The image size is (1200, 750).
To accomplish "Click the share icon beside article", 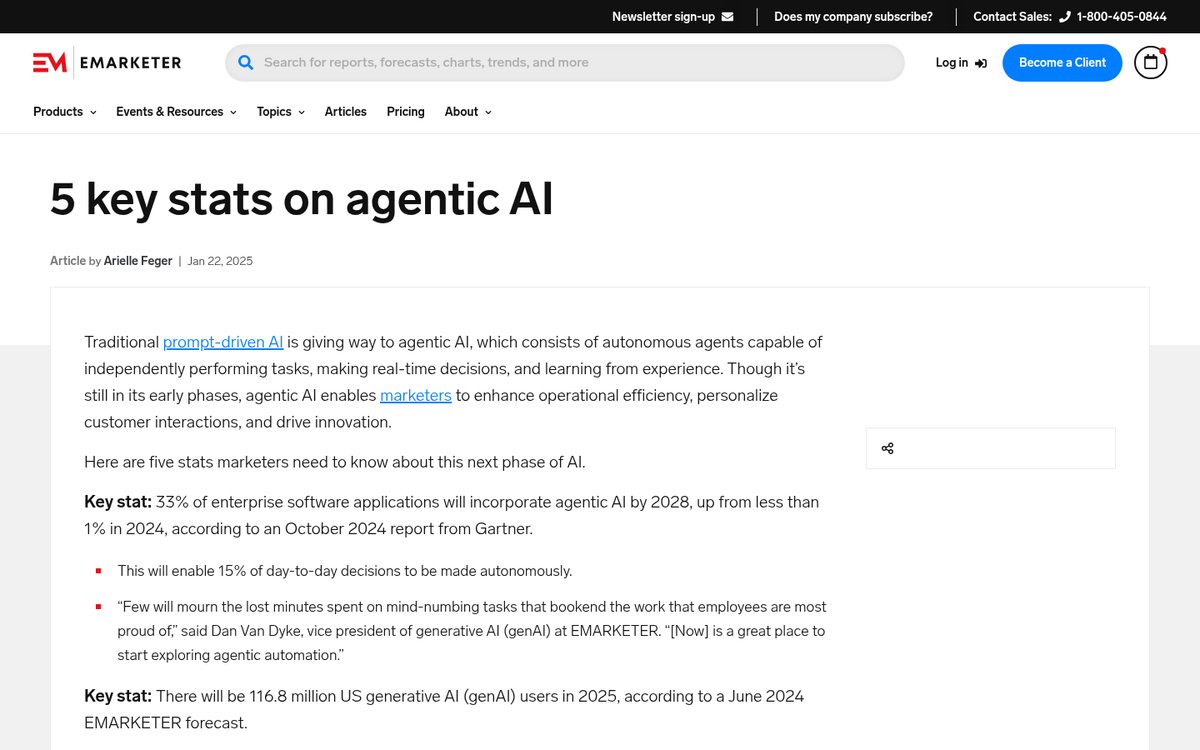I will click(887, 448).
